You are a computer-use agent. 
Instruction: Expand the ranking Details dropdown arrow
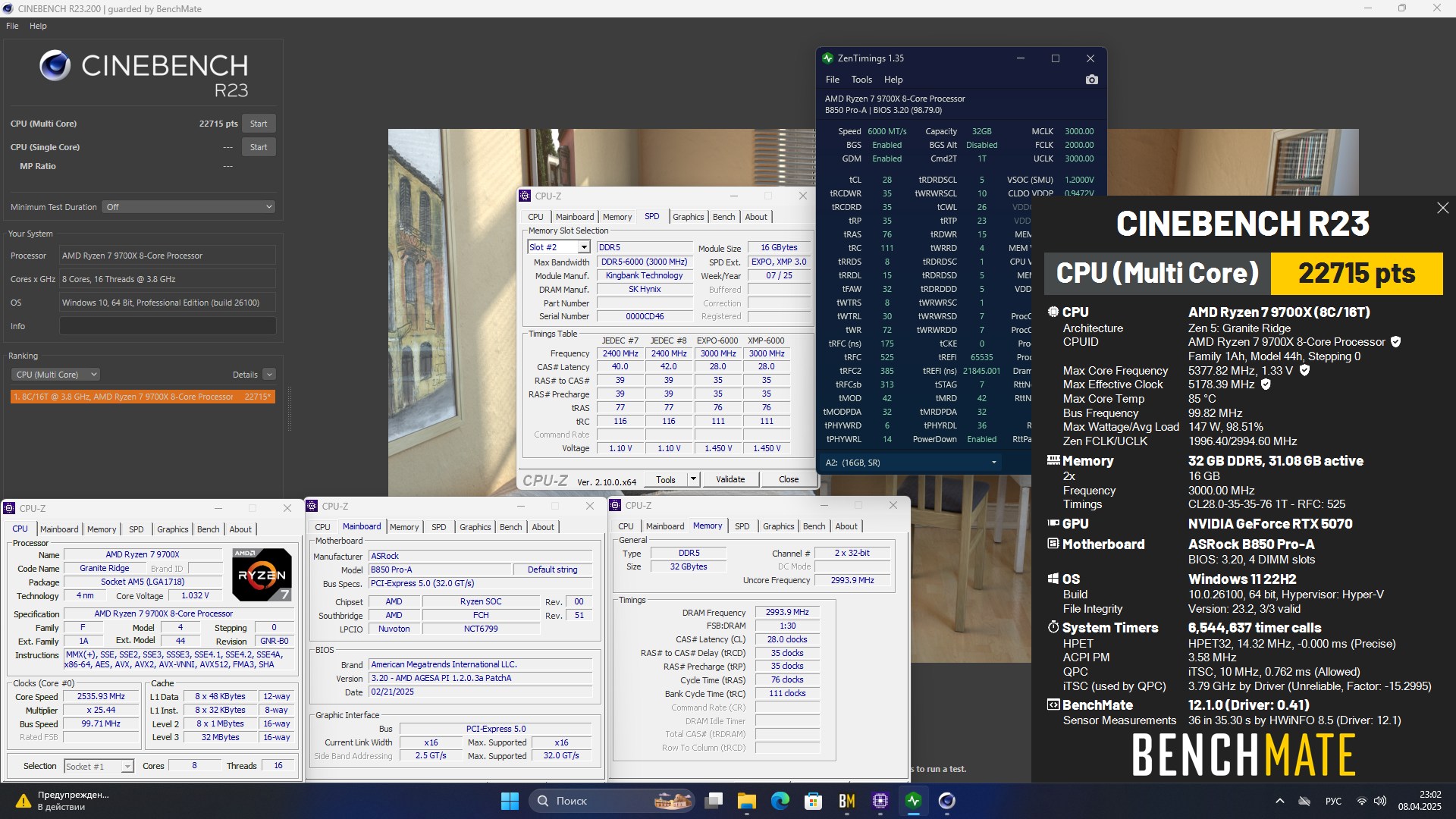269,375
